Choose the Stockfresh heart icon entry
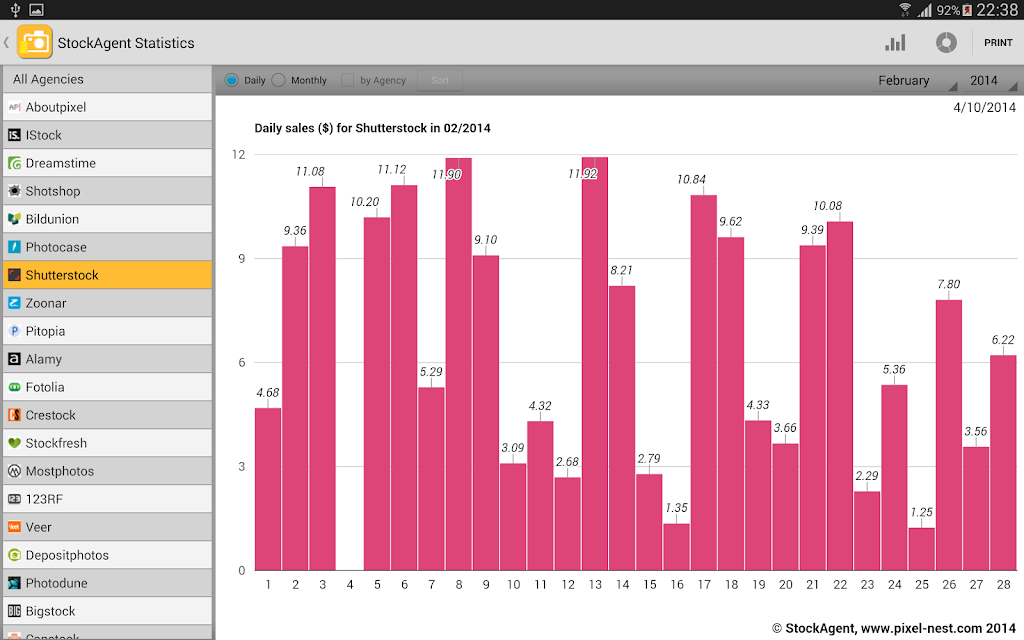Viewport: 1024px width, 640px height. (14, 443)
